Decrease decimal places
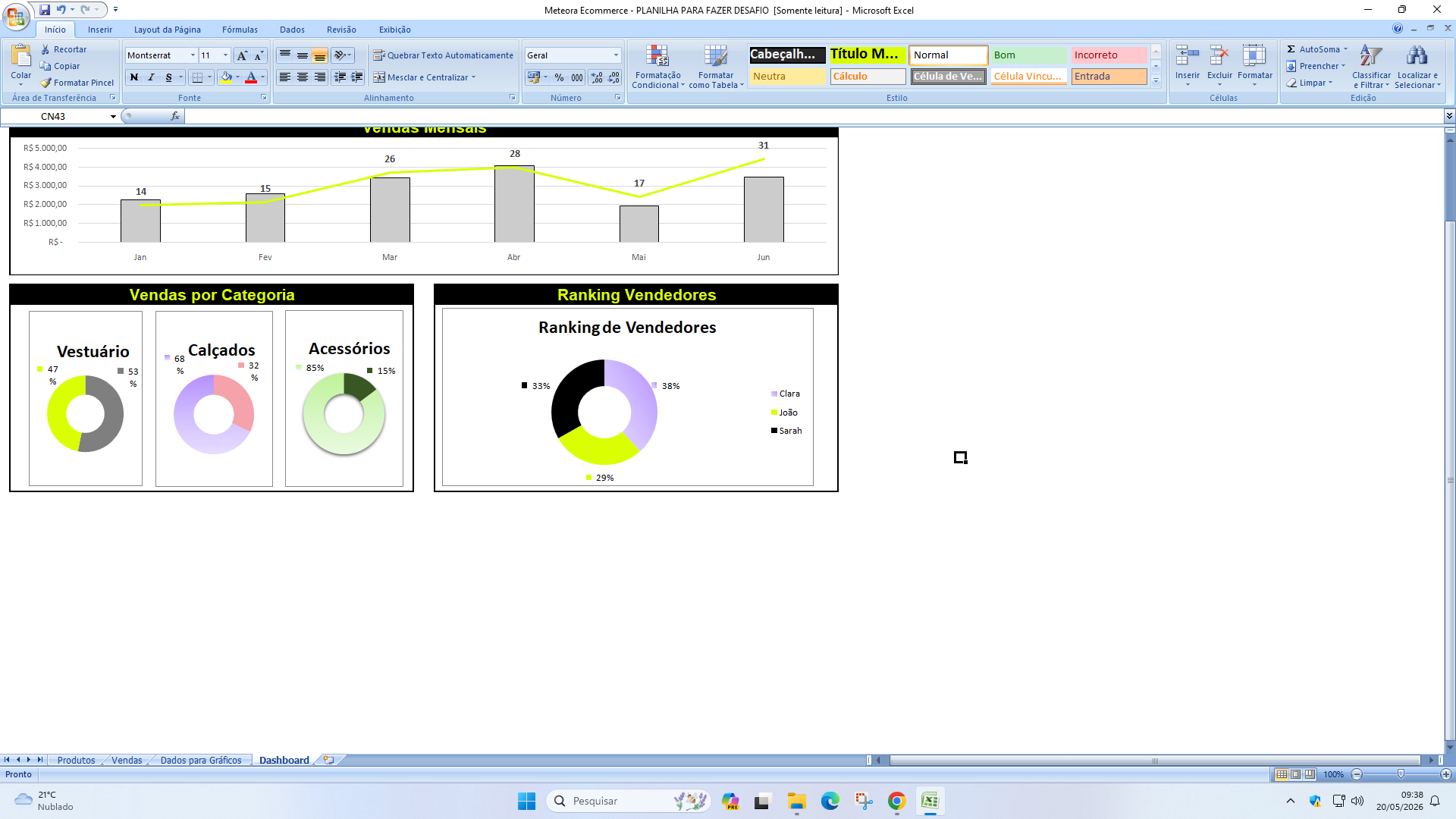The image size is (1456, 819). click(613, 77)
